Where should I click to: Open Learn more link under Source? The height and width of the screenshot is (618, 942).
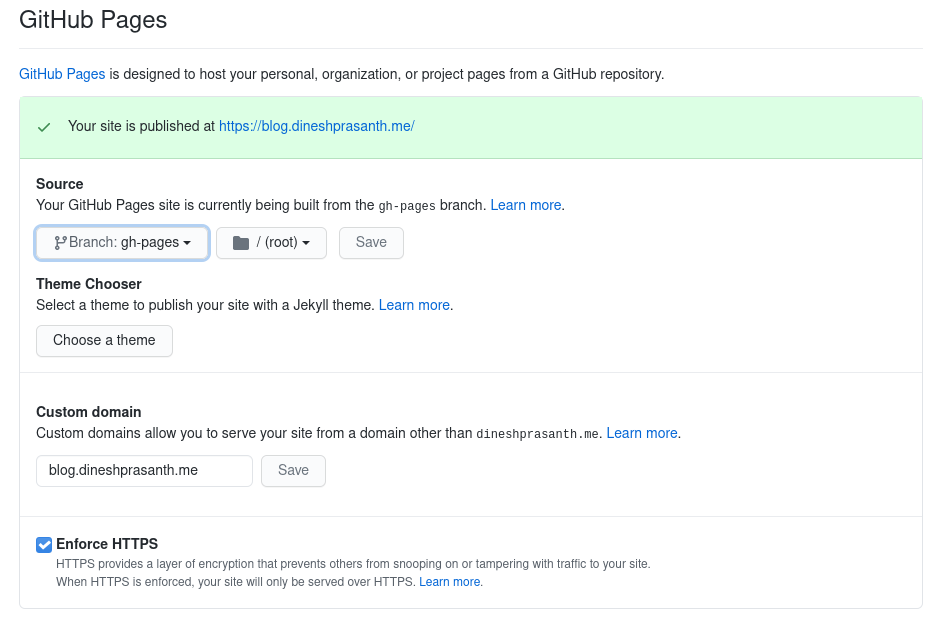pos(526,205)
